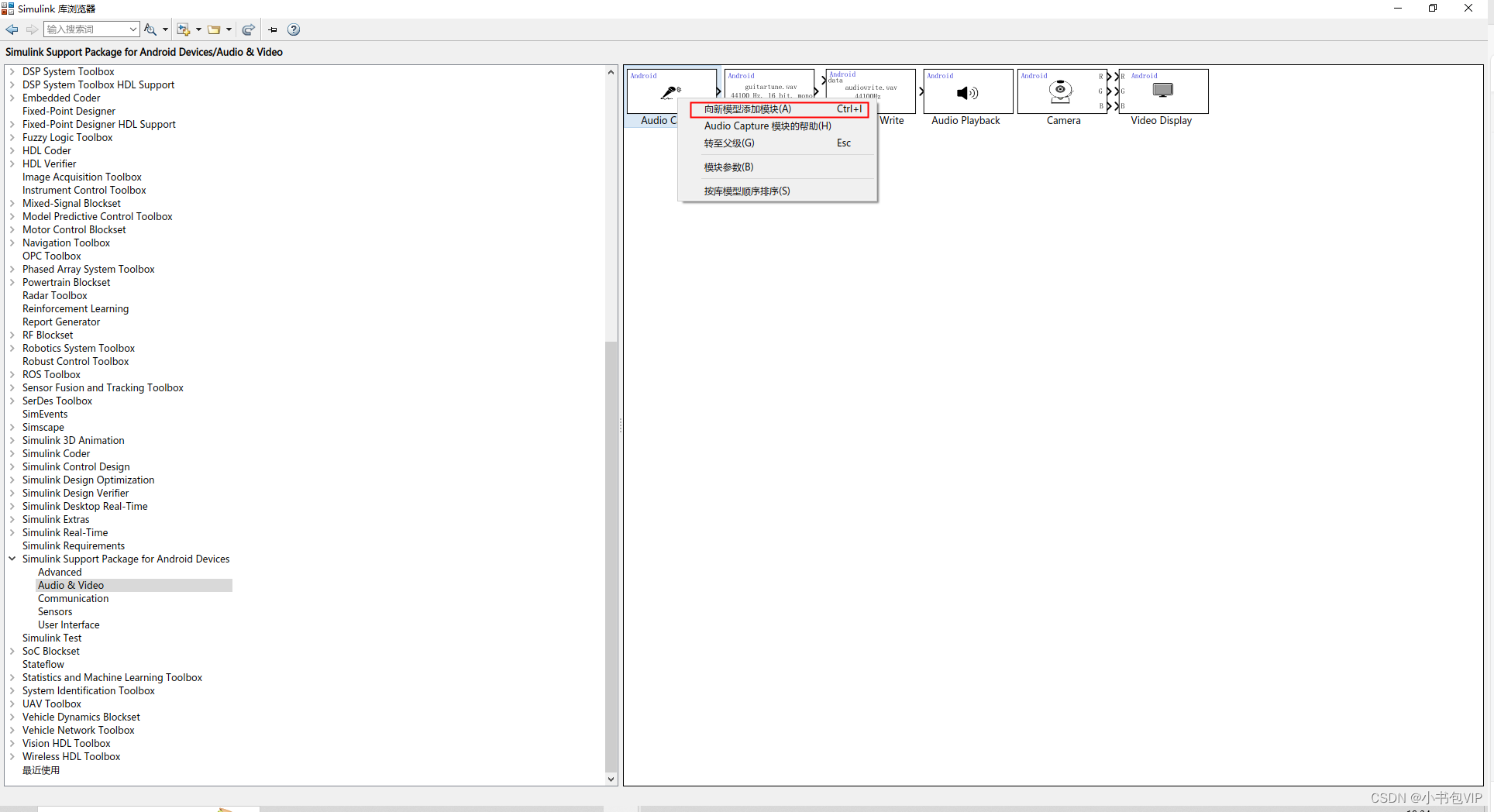1494x812 pixels.
Task: Click the new model icon
Action: point(184,29)
